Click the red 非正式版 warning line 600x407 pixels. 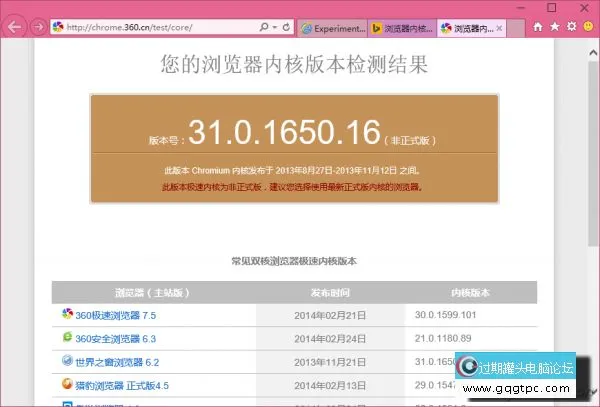pos(293,187)
